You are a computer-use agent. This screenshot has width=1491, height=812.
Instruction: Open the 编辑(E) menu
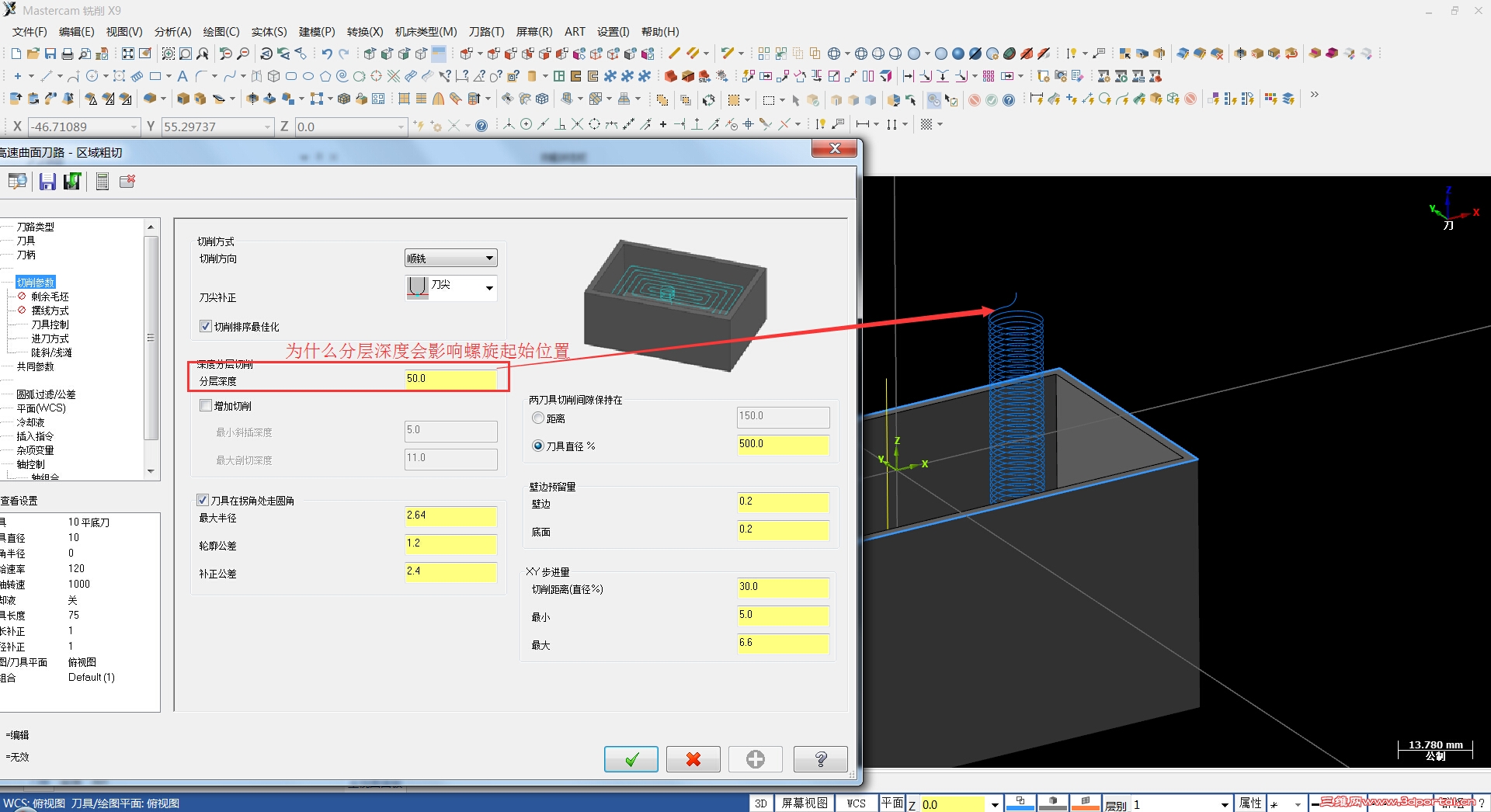pos(76,32)
